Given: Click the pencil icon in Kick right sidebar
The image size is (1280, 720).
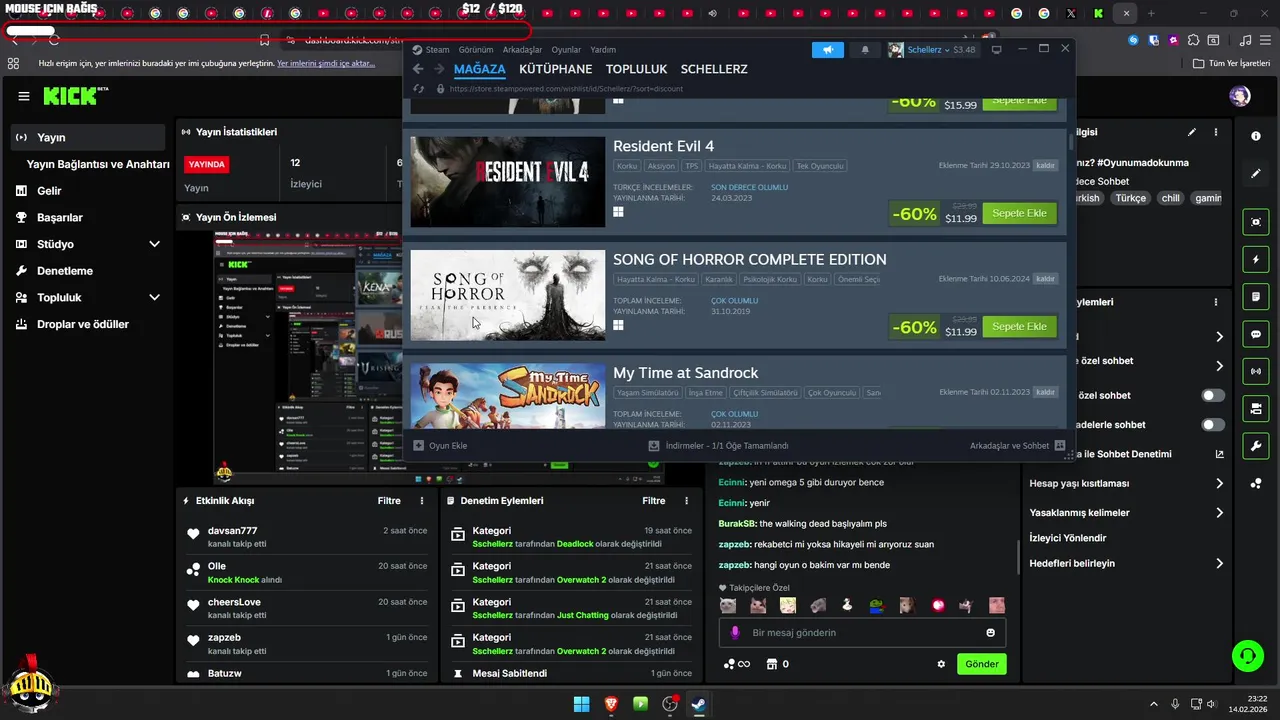Looking at the screenshot, I should point(1256,174).
